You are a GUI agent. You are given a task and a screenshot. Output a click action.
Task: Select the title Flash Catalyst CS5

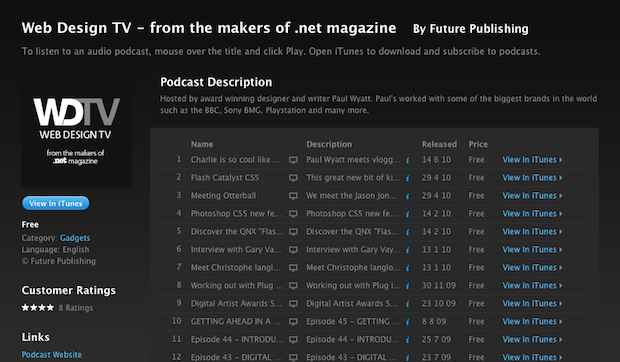pyautogui.click(x=225, y=178)
